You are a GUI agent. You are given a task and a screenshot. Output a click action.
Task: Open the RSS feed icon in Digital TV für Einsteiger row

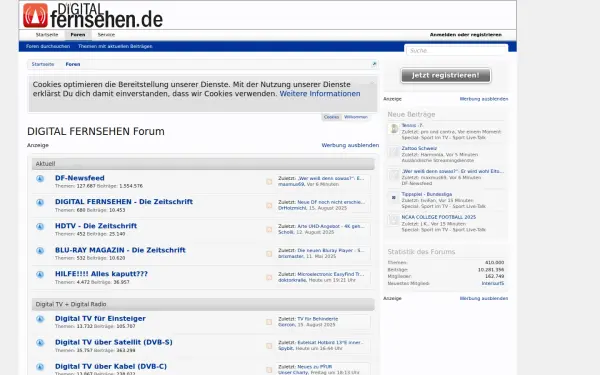point(269,322)
